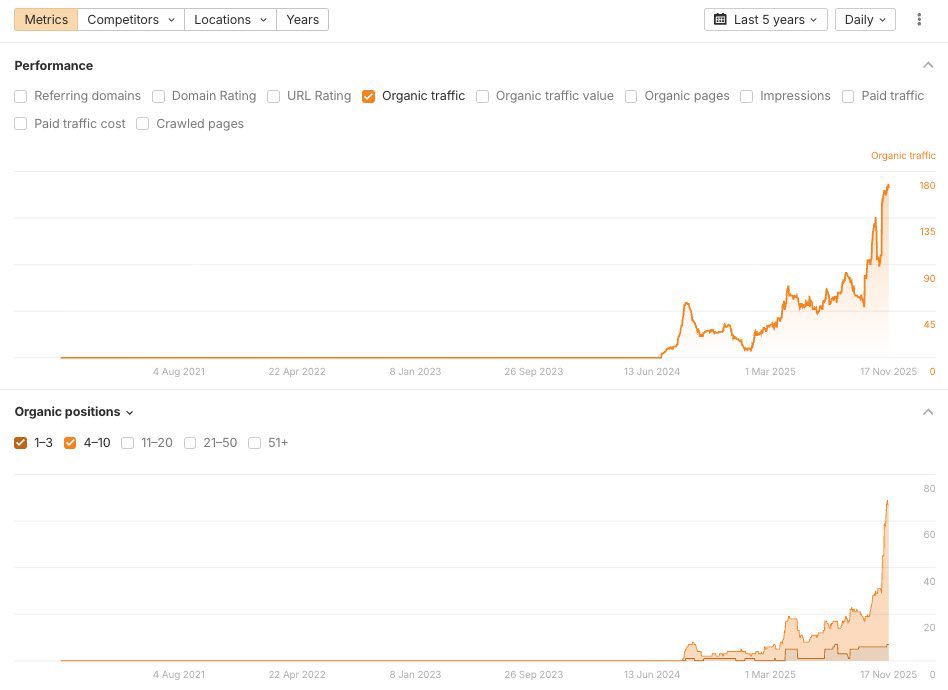This screenshot has width=948, height=690.
Task: Open the Locations dropdown
Action: [230, 19]
